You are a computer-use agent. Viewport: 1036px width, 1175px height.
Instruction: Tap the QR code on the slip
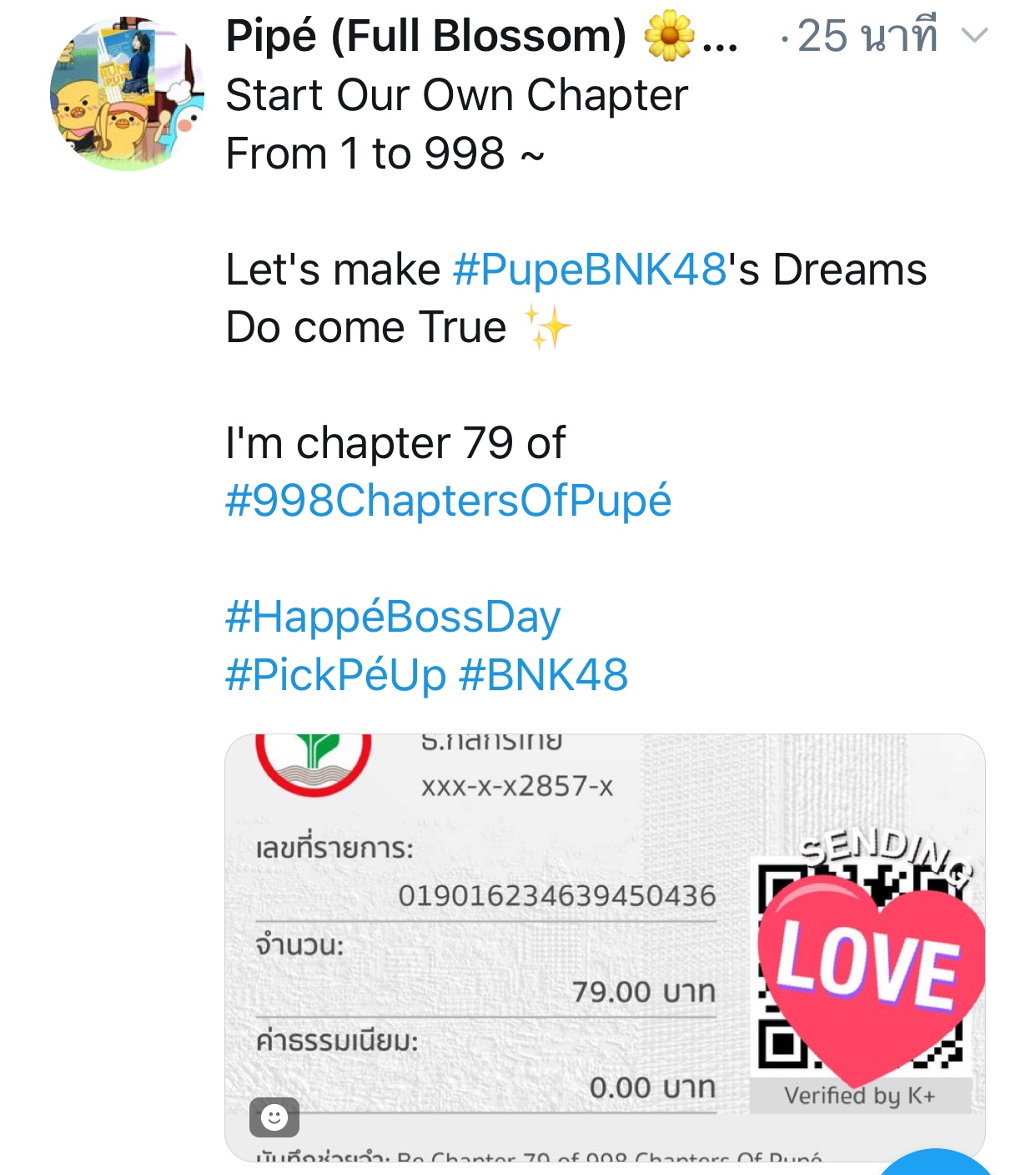[x=861, y=968]
